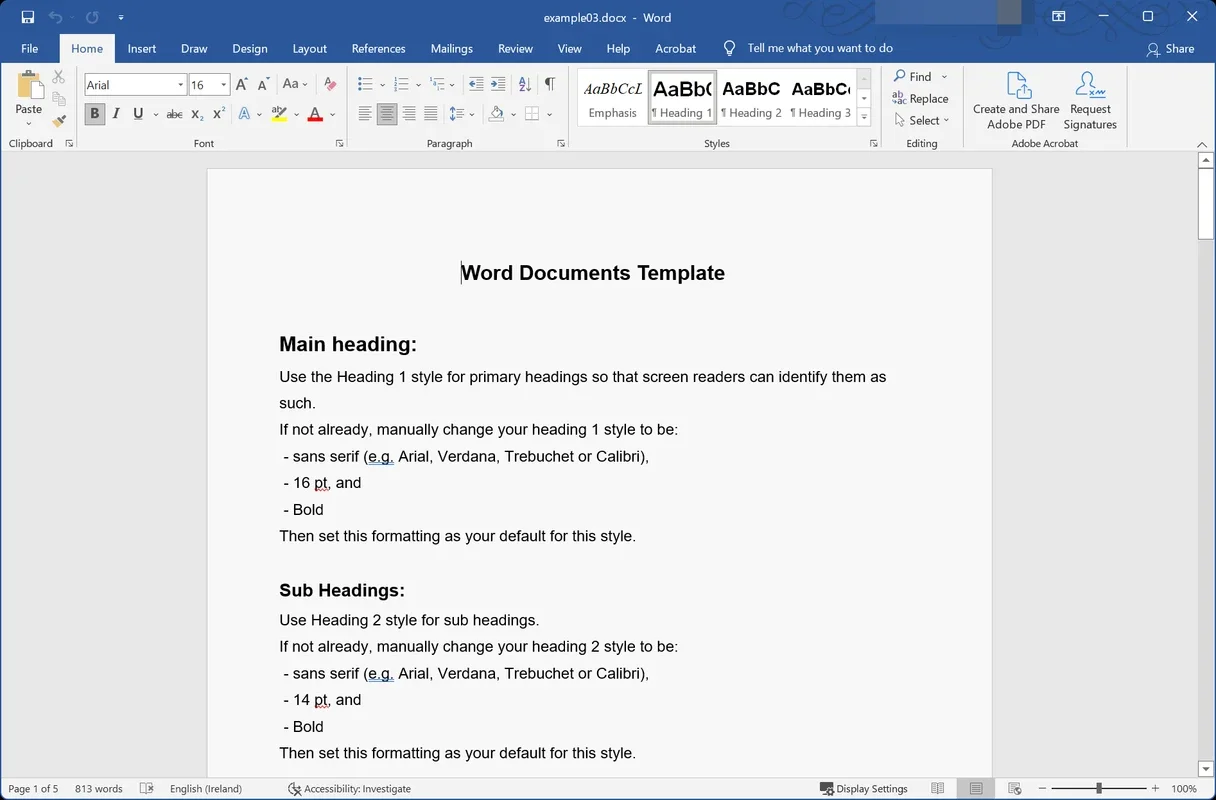Click the Subscript icon
1216x800 pixels.
click(196, 114)
